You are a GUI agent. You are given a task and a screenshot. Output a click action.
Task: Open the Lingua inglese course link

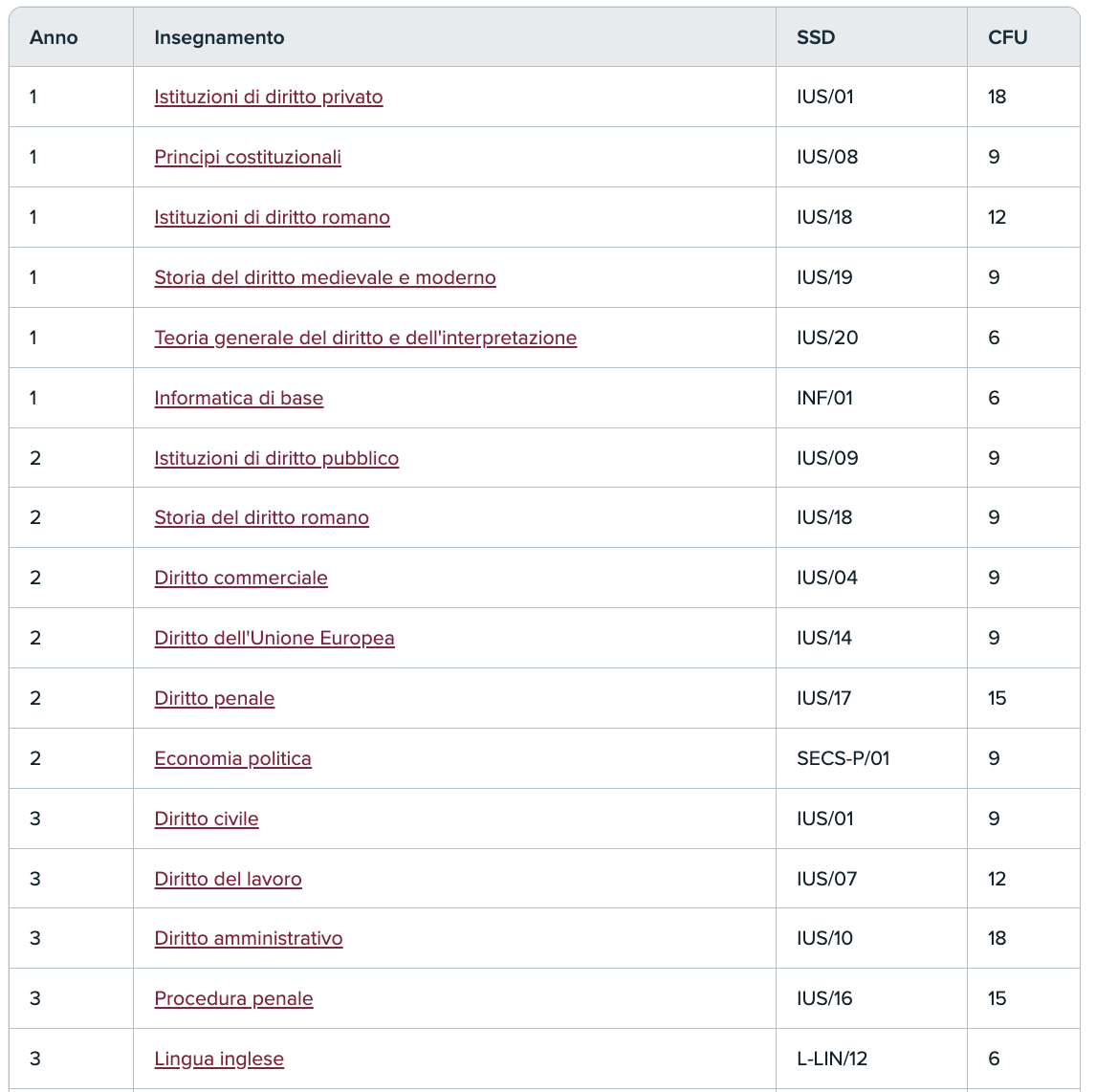click(219, 1059)
